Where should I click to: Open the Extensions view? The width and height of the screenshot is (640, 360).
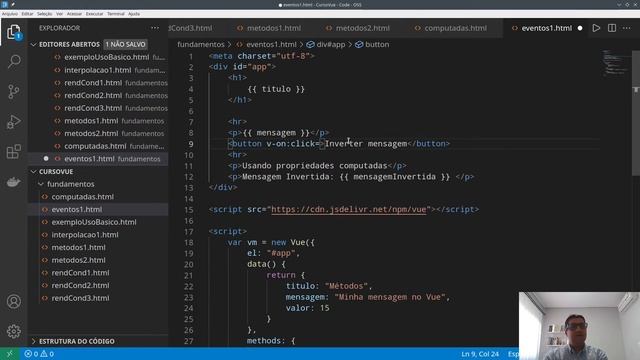[14, 151]
